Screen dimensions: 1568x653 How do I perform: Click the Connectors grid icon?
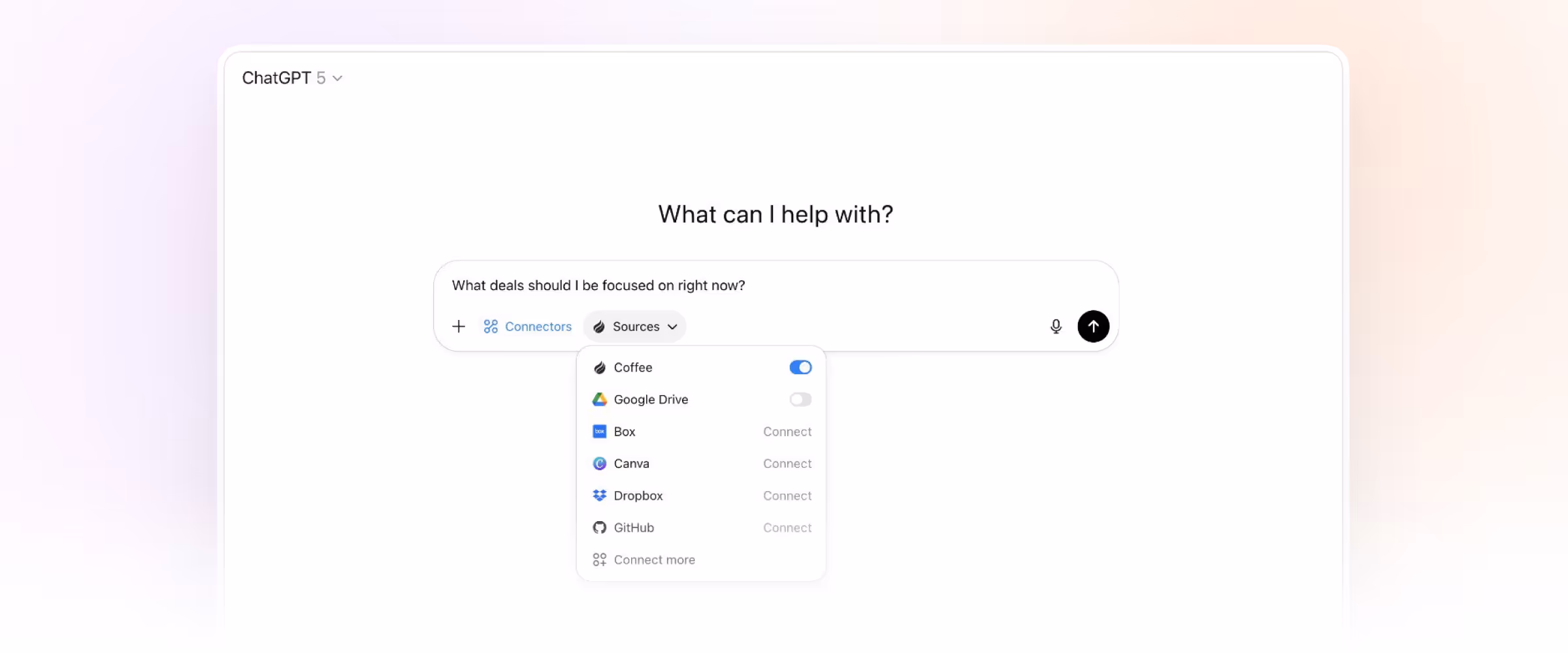[491, 326]
